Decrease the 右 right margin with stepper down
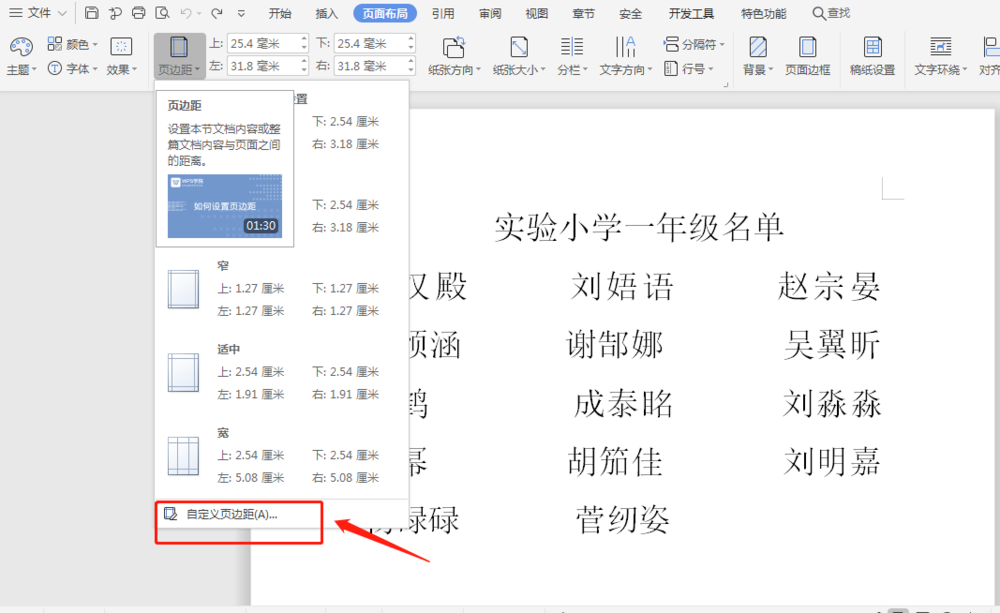The height and width of the screenshot is (613, 1000). [x=411, y=70]
